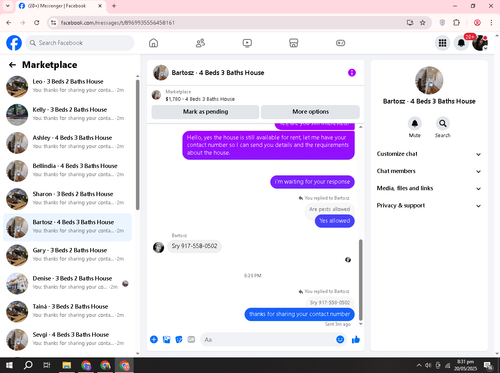Choose a GIF icon in composer

tap(191, 339)
